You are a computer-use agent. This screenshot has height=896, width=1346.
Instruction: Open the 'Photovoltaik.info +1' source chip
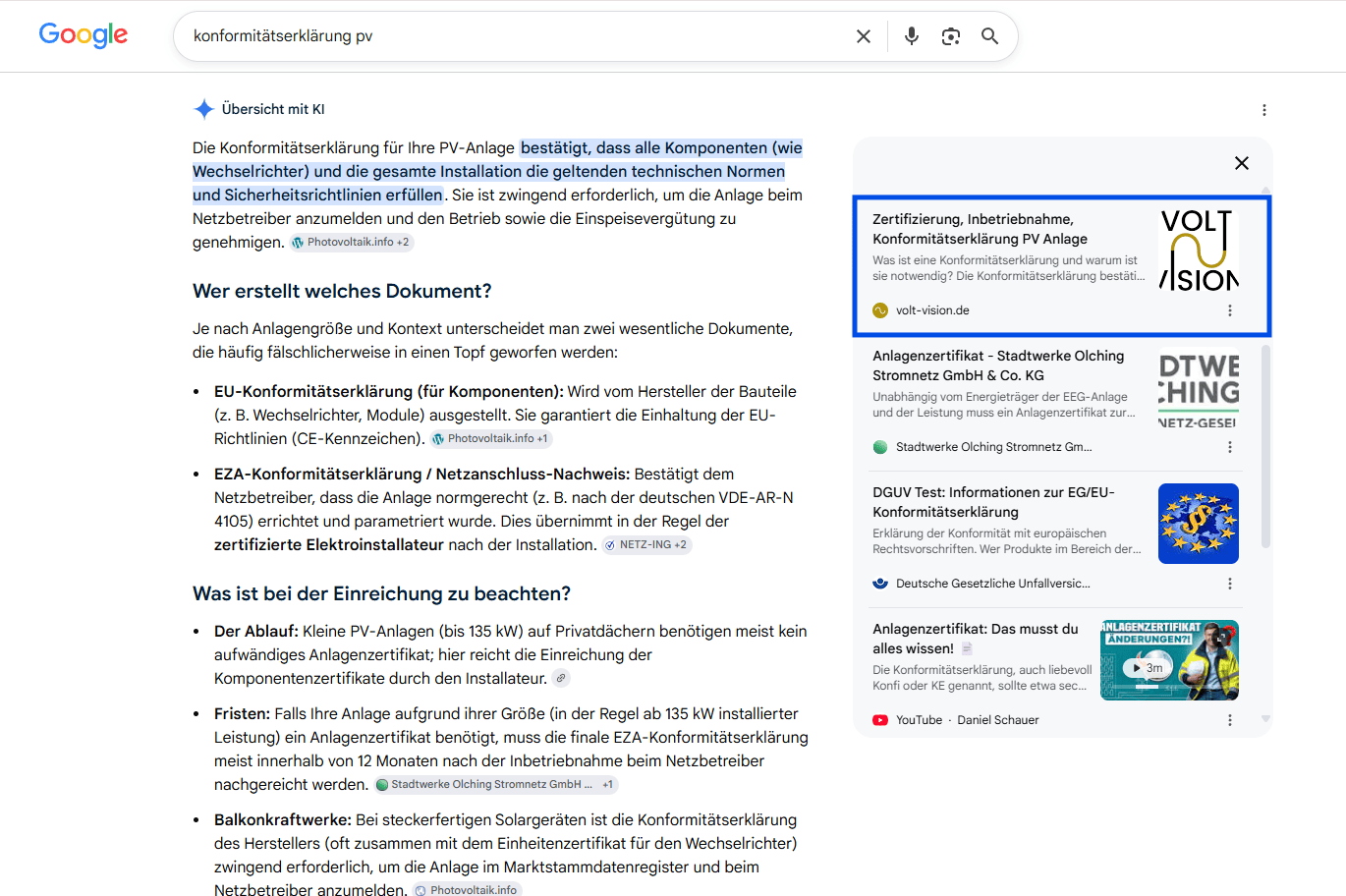click(491, 438)
